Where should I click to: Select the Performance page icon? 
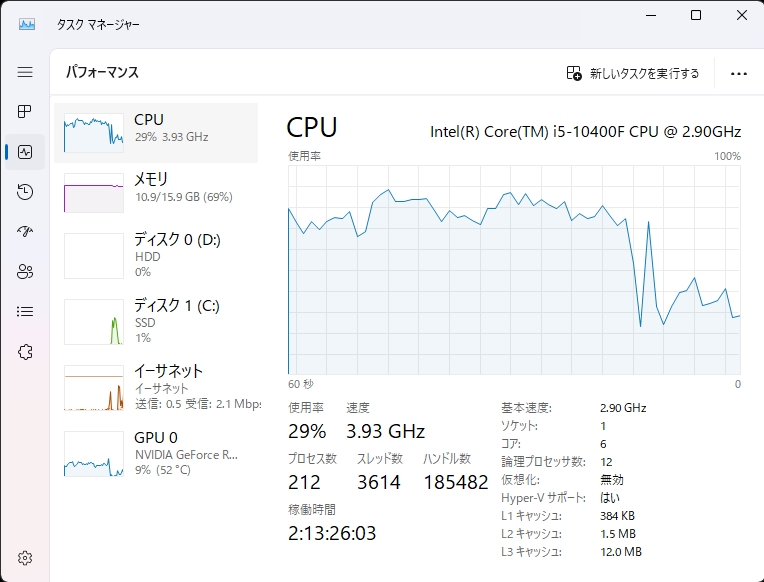(25, 152)
